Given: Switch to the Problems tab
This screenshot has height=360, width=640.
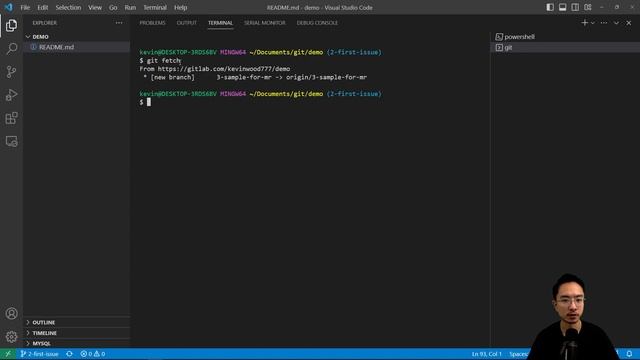Looking at the screenshot, I should 152,23.
